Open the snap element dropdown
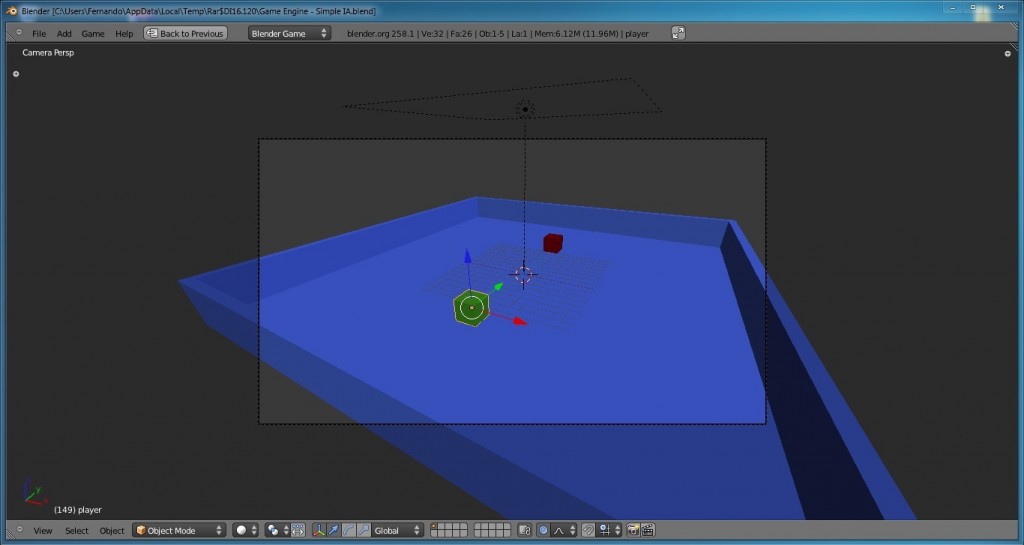 pos(610,531)
